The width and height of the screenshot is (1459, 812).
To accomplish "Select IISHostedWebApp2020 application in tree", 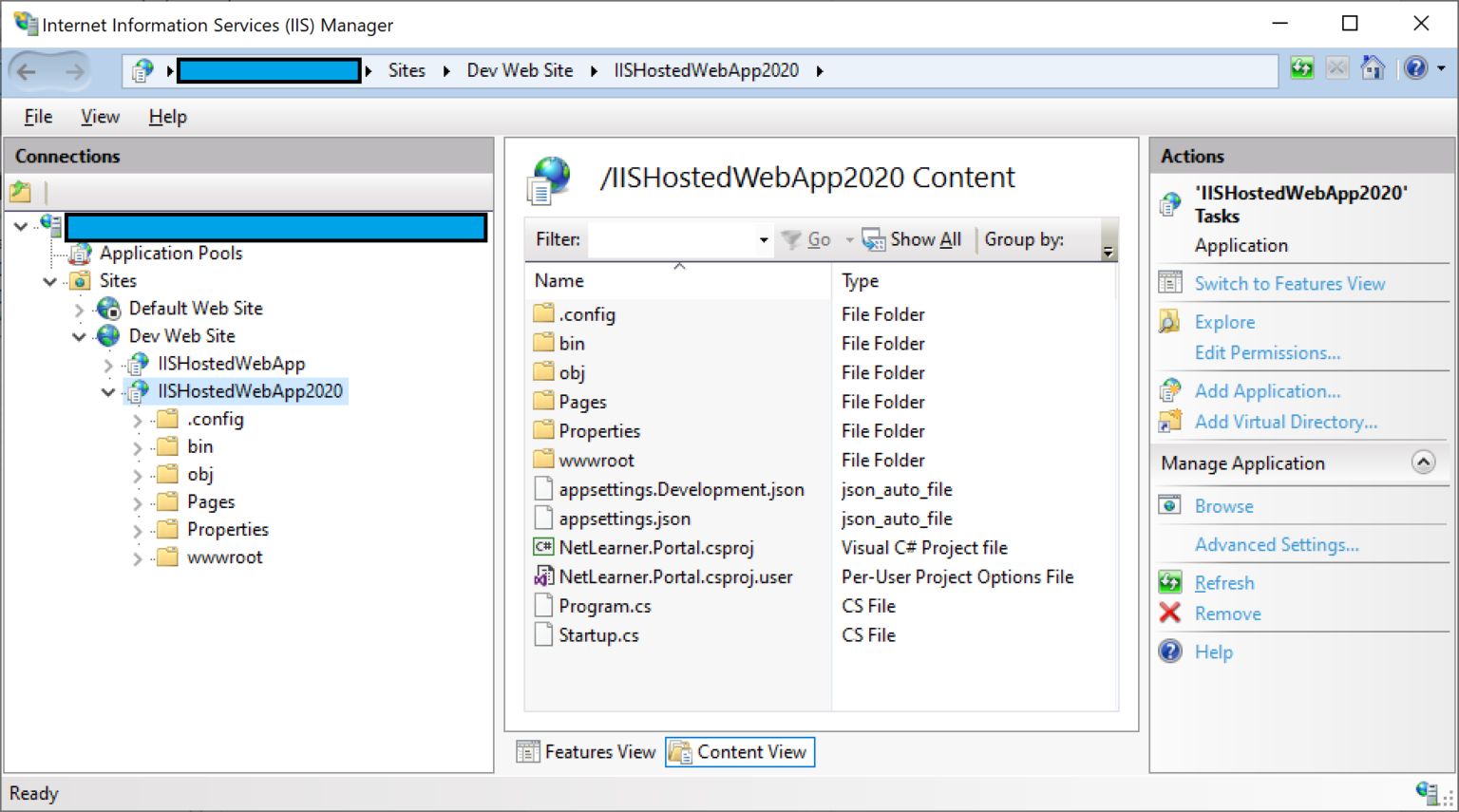I will pos(250,391).
